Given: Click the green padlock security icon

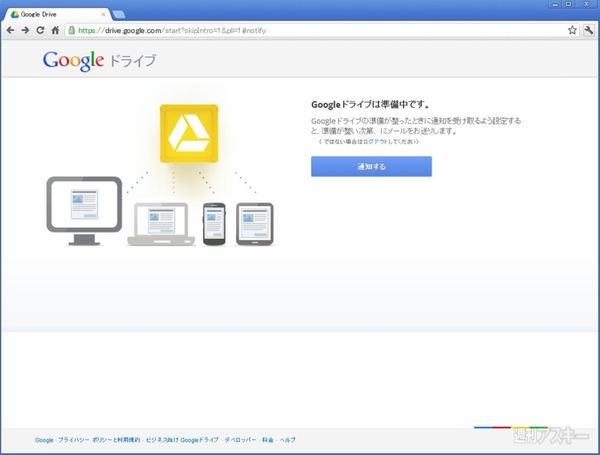Looking at the screenshot, I should point(72,30).
